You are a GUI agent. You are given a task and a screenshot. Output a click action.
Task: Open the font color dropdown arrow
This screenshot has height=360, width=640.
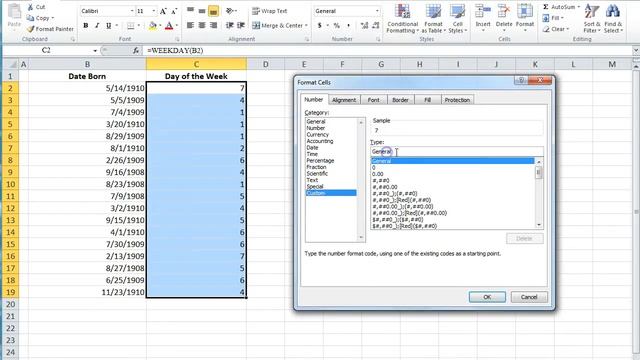tap(177, 26)
